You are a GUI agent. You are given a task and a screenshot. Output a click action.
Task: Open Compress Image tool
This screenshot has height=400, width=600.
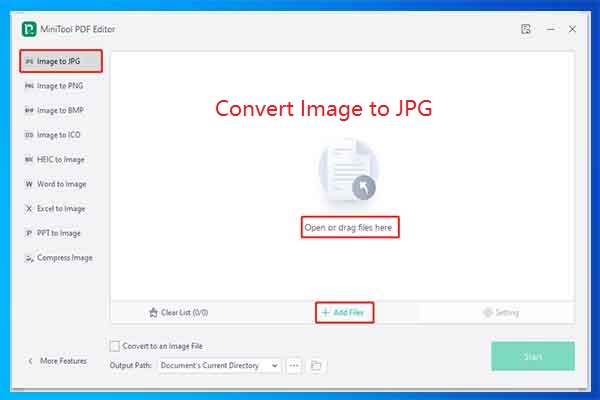(x=61, y=258)
